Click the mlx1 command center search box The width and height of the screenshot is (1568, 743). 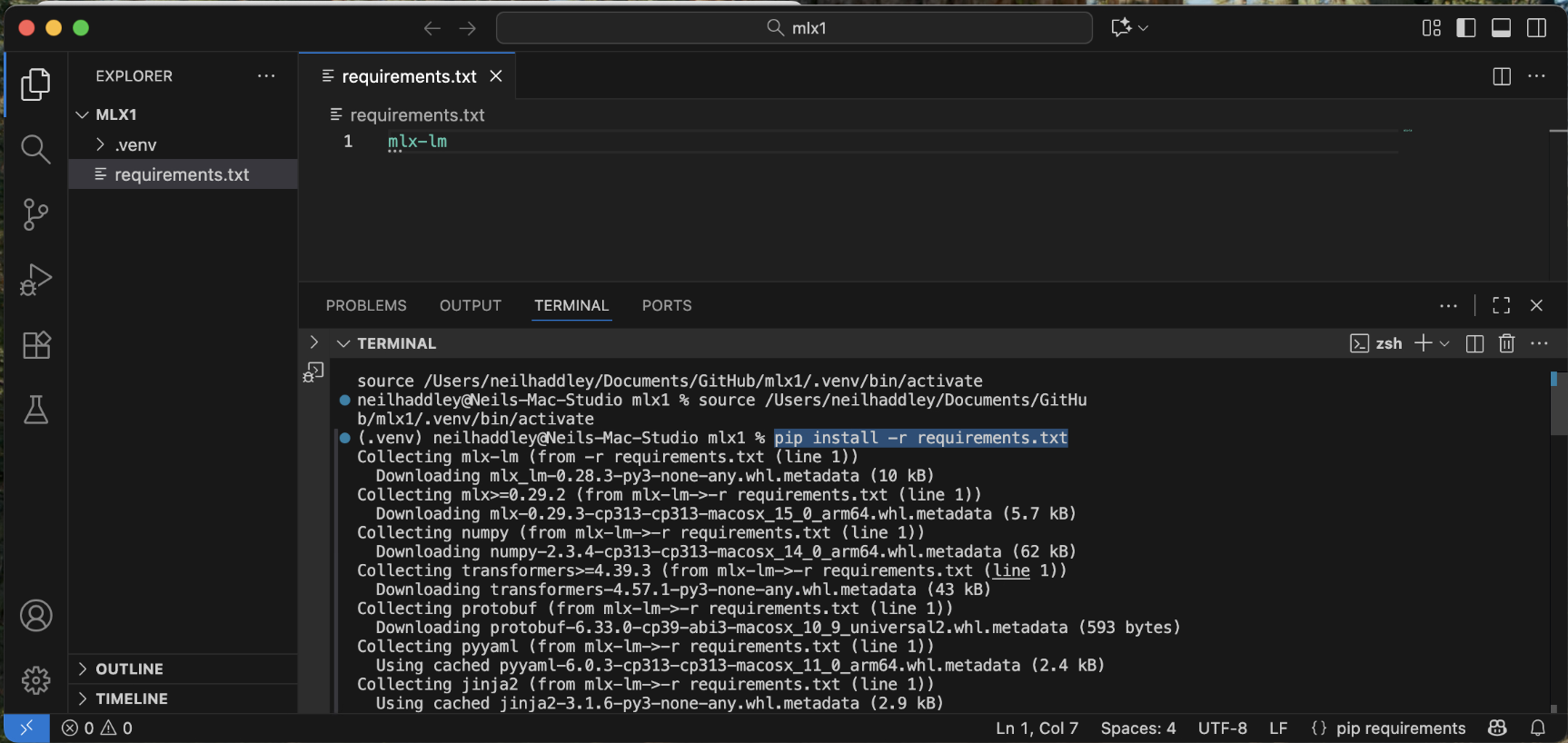pos(794,28)
